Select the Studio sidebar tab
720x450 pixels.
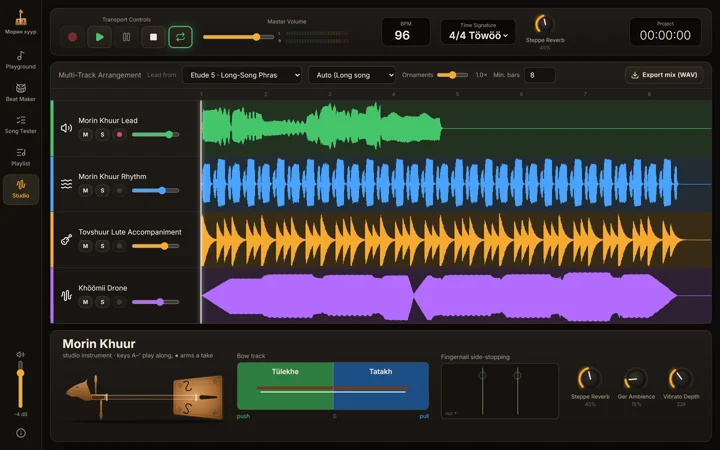[x=21, y=189]
